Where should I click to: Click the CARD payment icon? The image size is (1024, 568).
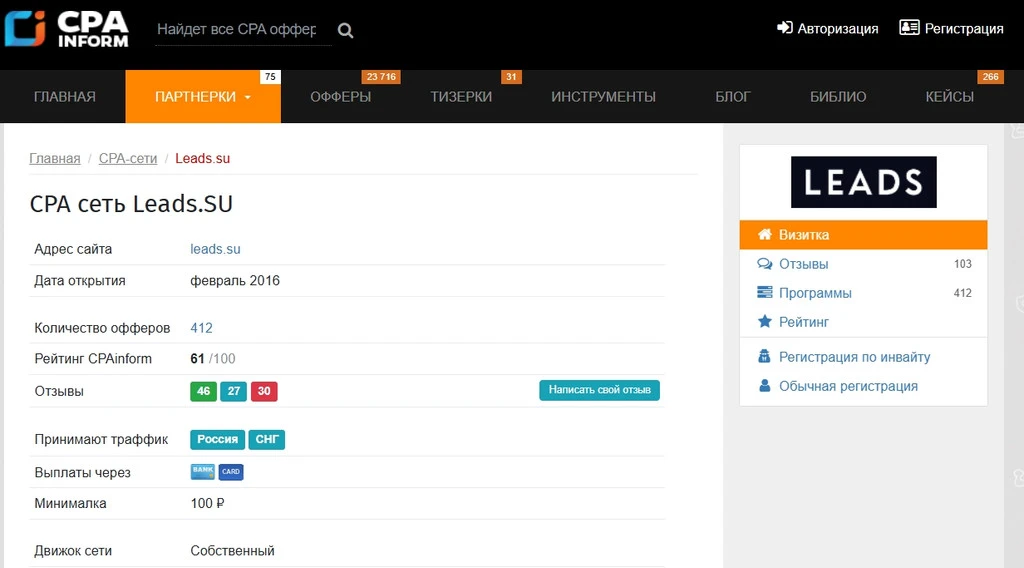point(231,471)
